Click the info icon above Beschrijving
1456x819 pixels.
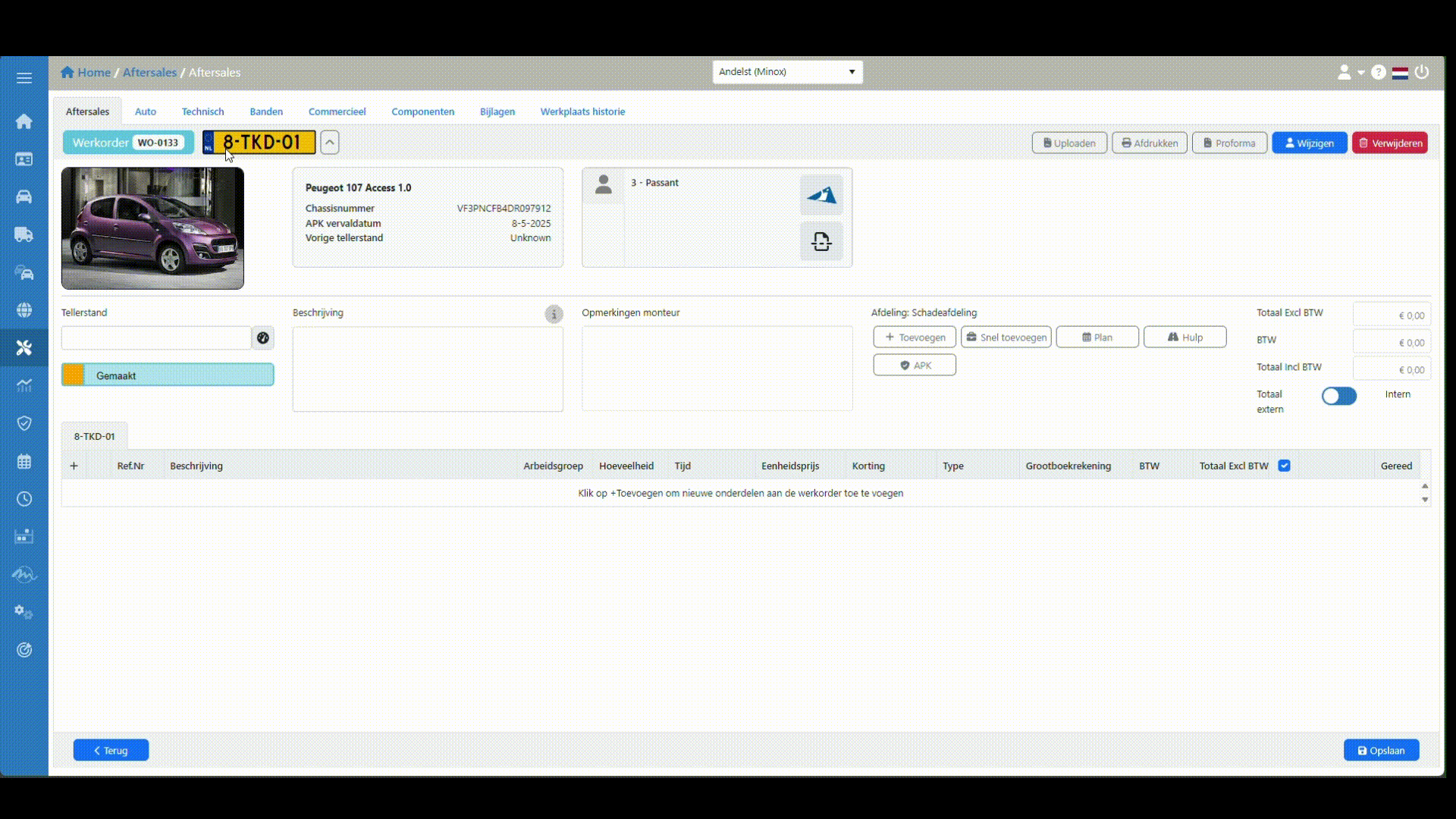tap(554, 314)
